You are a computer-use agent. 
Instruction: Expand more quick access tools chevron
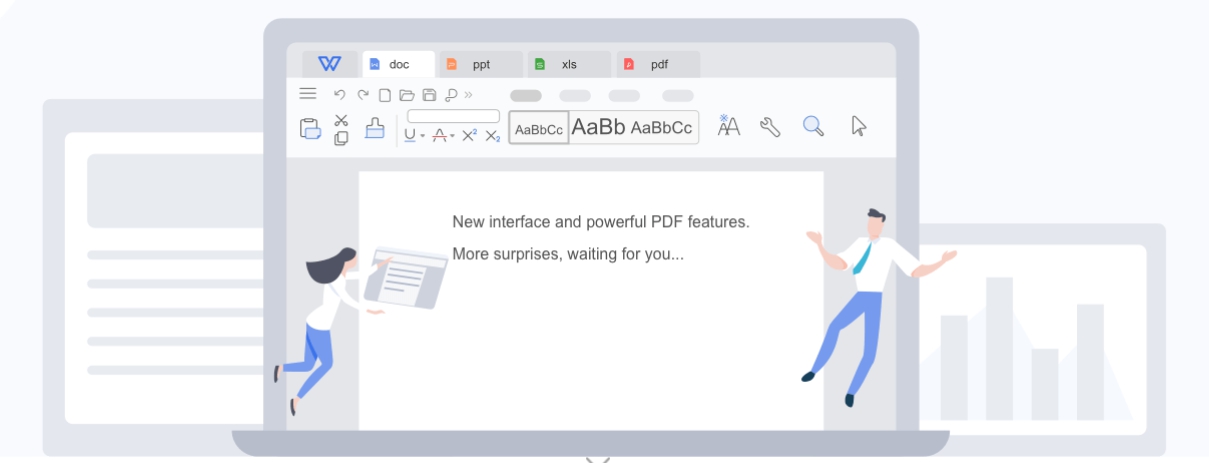point(468,95)
